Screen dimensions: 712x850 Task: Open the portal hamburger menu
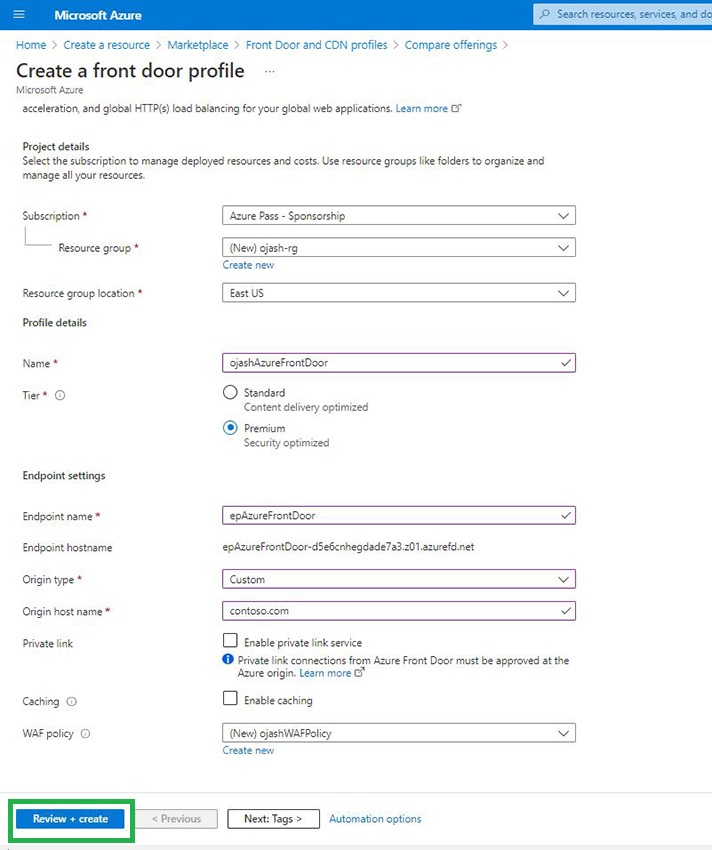tap(19, 15)
